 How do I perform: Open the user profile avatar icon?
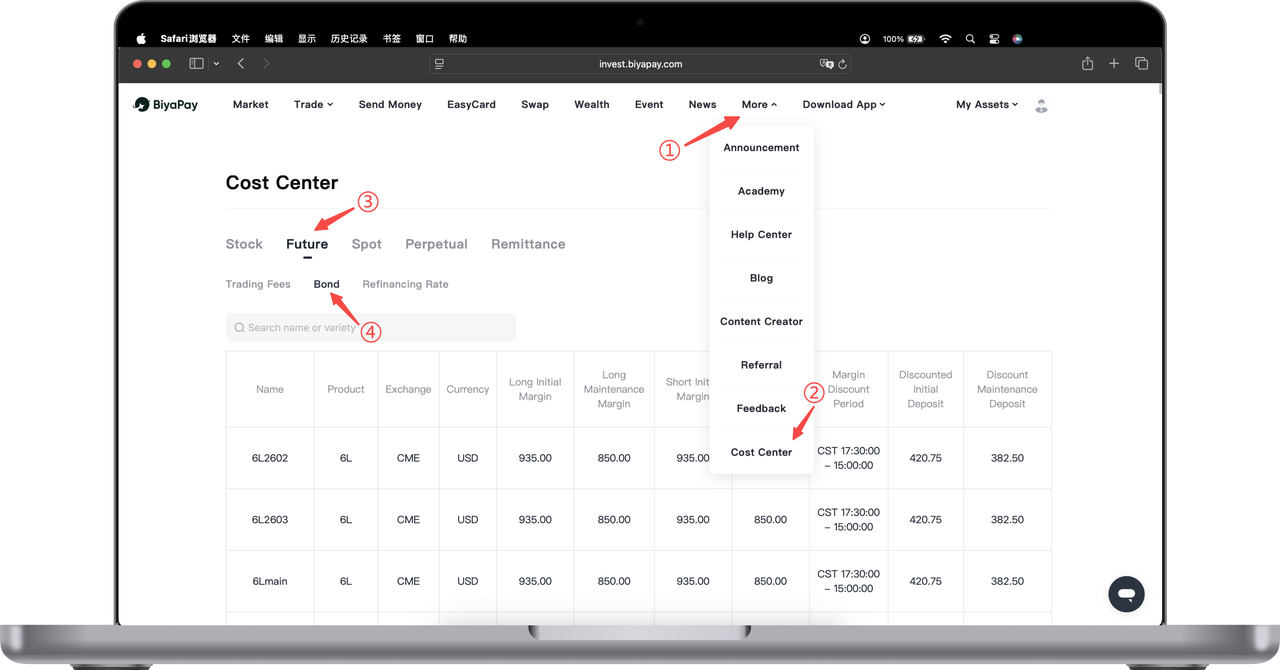[x=1041, y=105]
